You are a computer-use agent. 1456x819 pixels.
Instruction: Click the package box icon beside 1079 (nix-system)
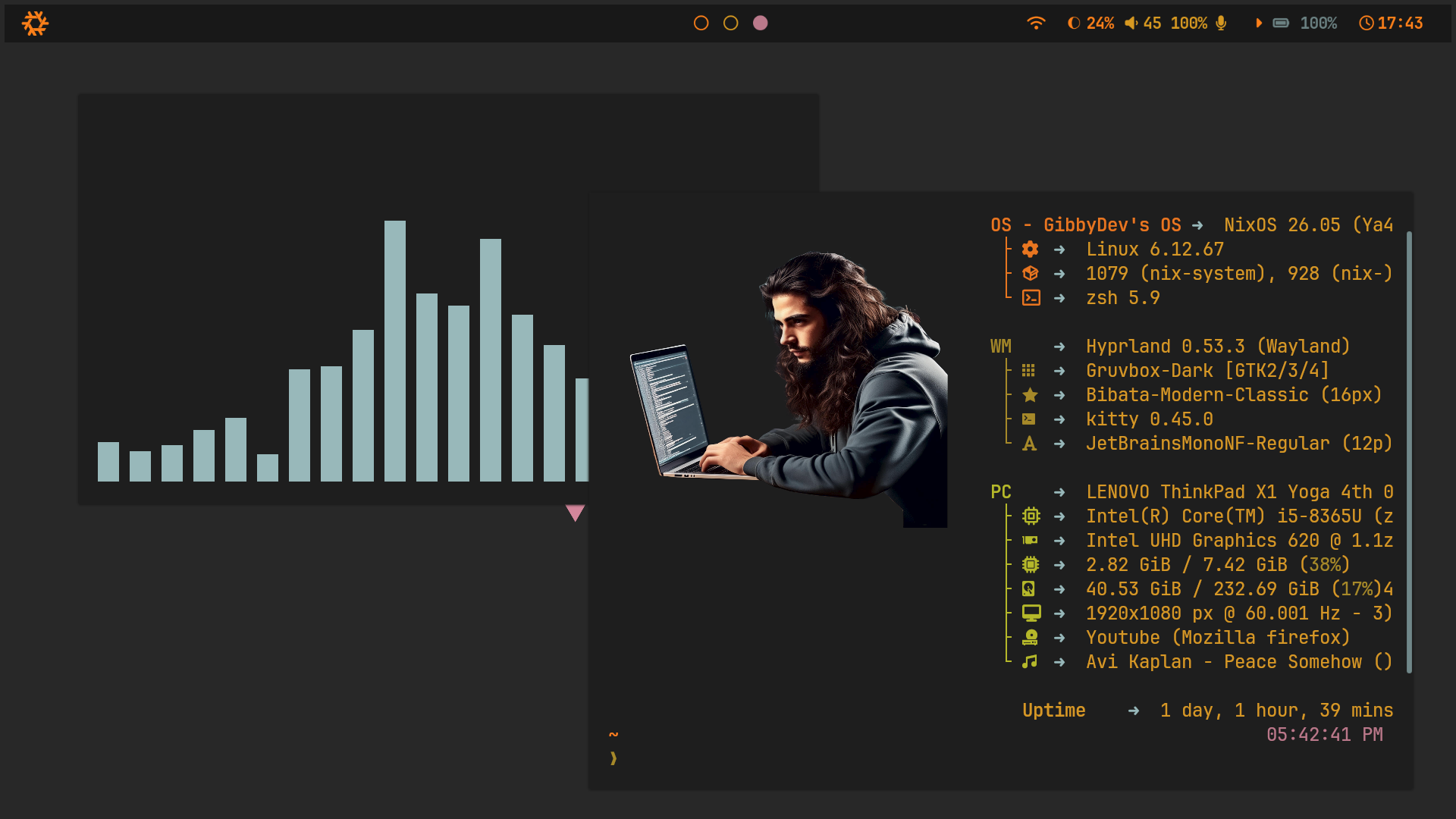(1030, 274)
